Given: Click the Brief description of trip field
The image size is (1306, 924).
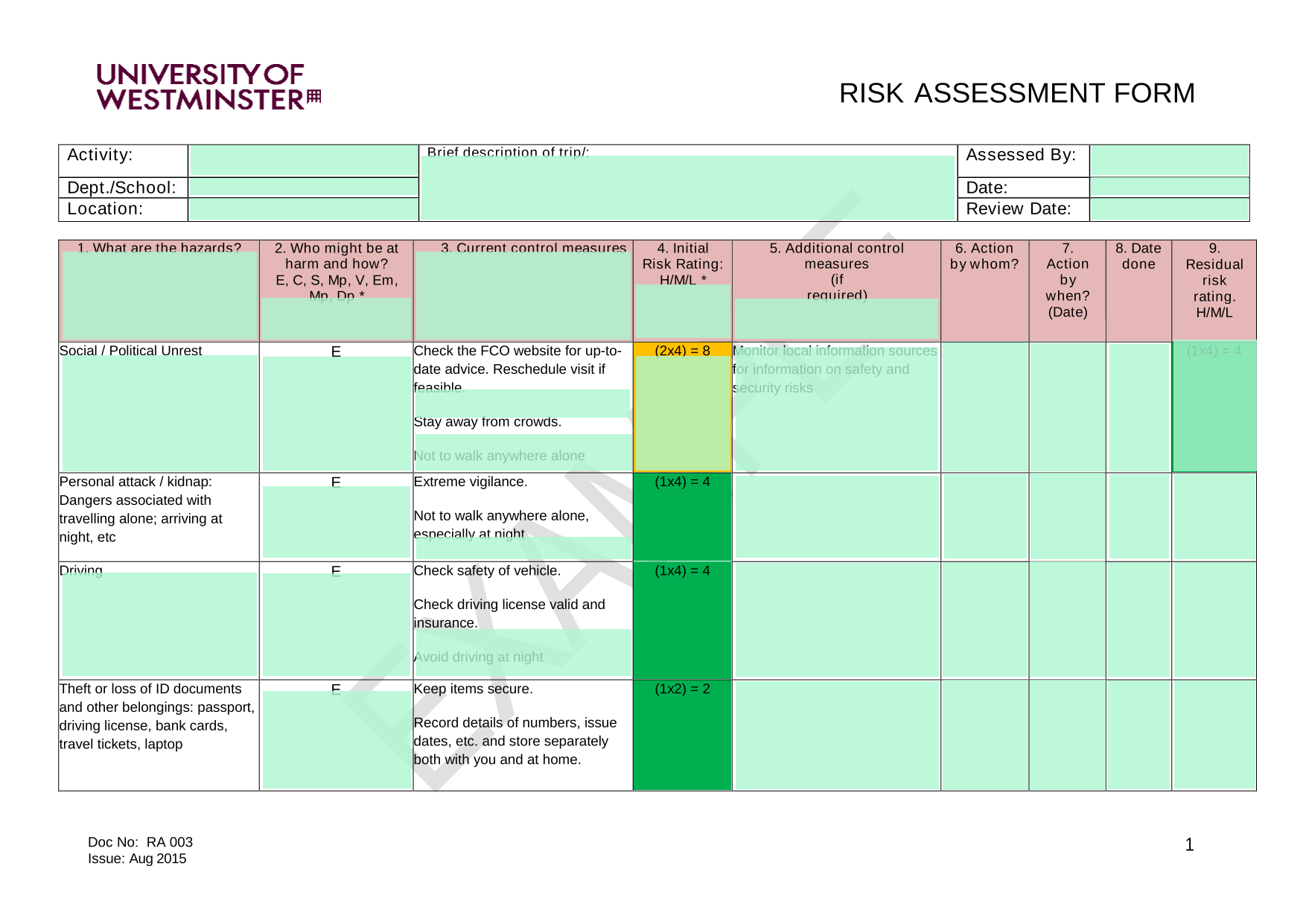Looking at the screenshot, I should click(688, 188).
